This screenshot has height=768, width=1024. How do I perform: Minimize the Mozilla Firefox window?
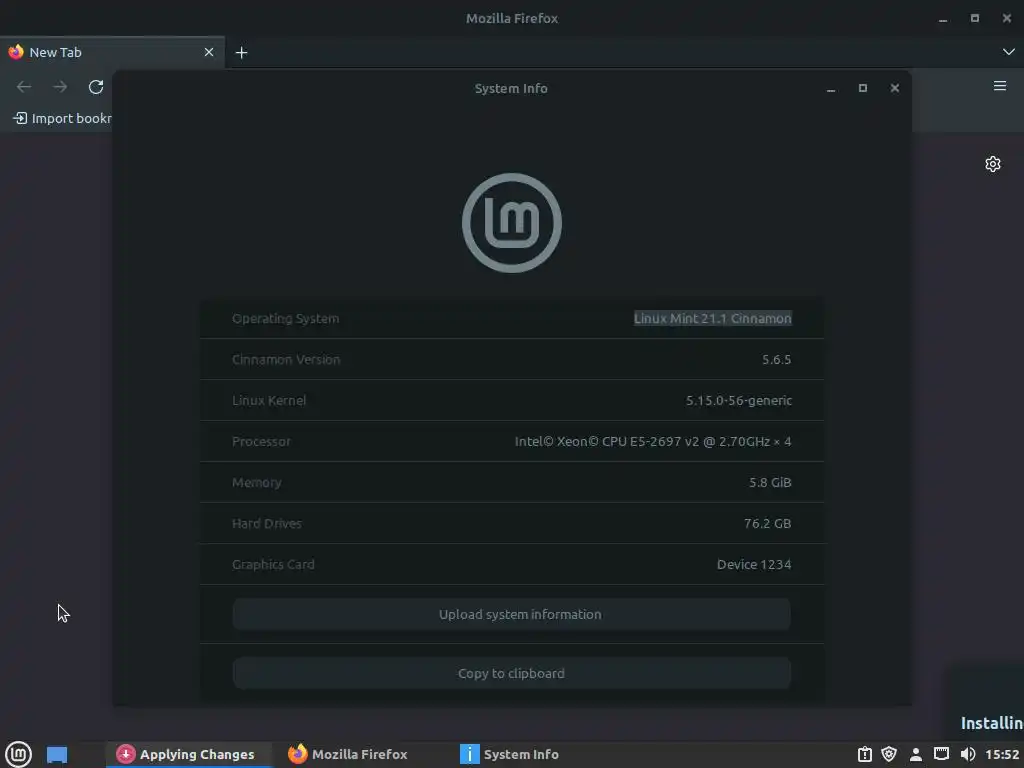coord(942,19)
